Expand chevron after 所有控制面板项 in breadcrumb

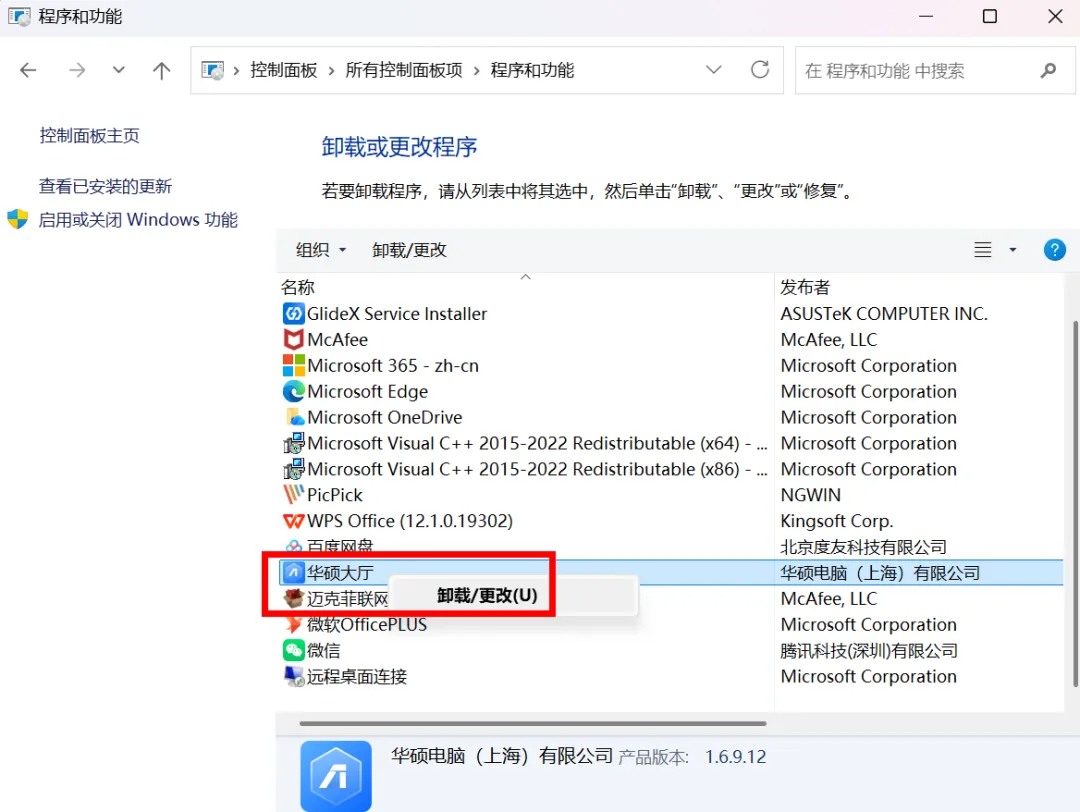477,70
